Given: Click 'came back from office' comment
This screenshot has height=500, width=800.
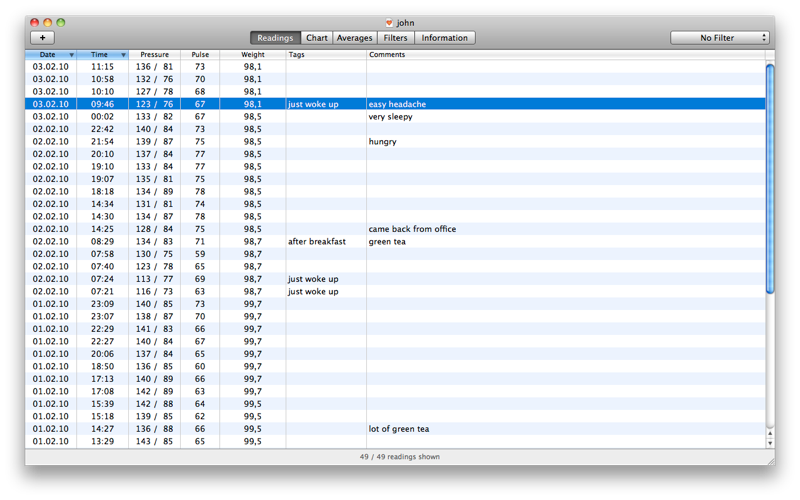Looking at the screenshot, I should (x=412, y=229).
